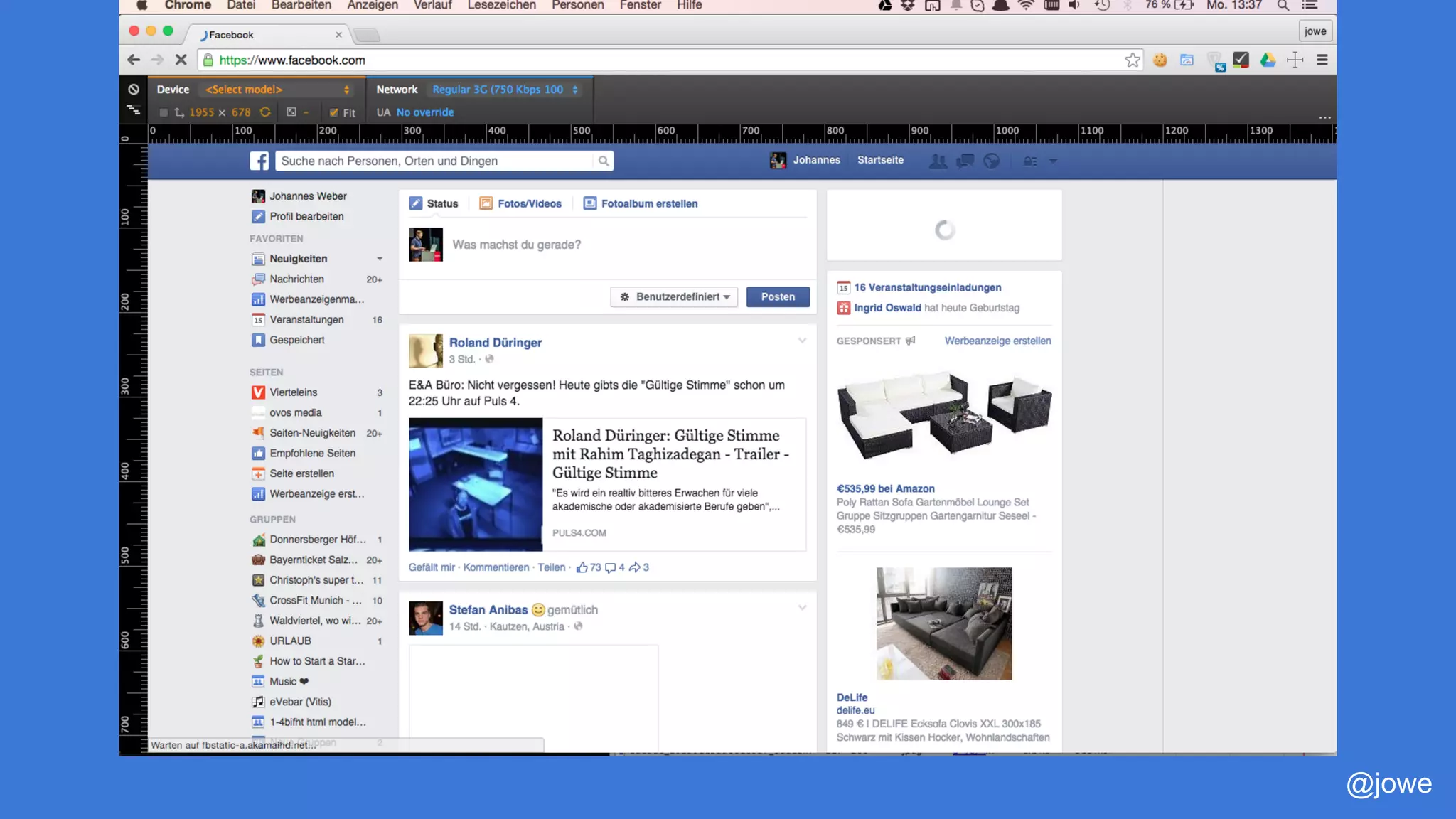The image size is (1456, 819).
Task: Open the messages icon in Facebook header
Action: click(965, 161)
